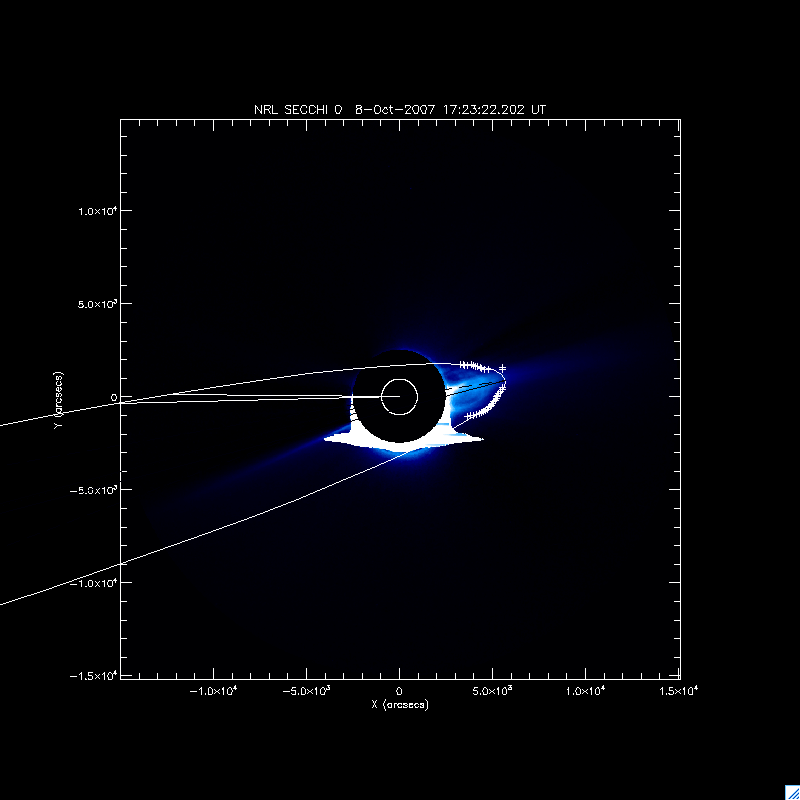Image resolution: width=800 pixels, height=800 pixels.
Task: Click the 1.0×10⁴ X-axis tick label
Action: [x=586, y=692]
